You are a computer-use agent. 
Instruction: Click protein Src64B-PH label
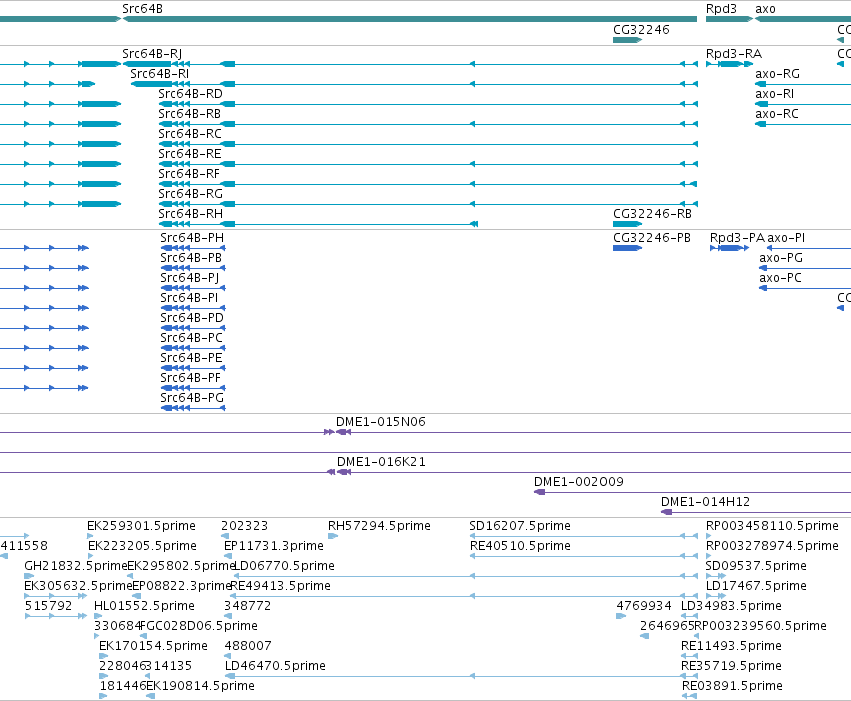point(192,238)
